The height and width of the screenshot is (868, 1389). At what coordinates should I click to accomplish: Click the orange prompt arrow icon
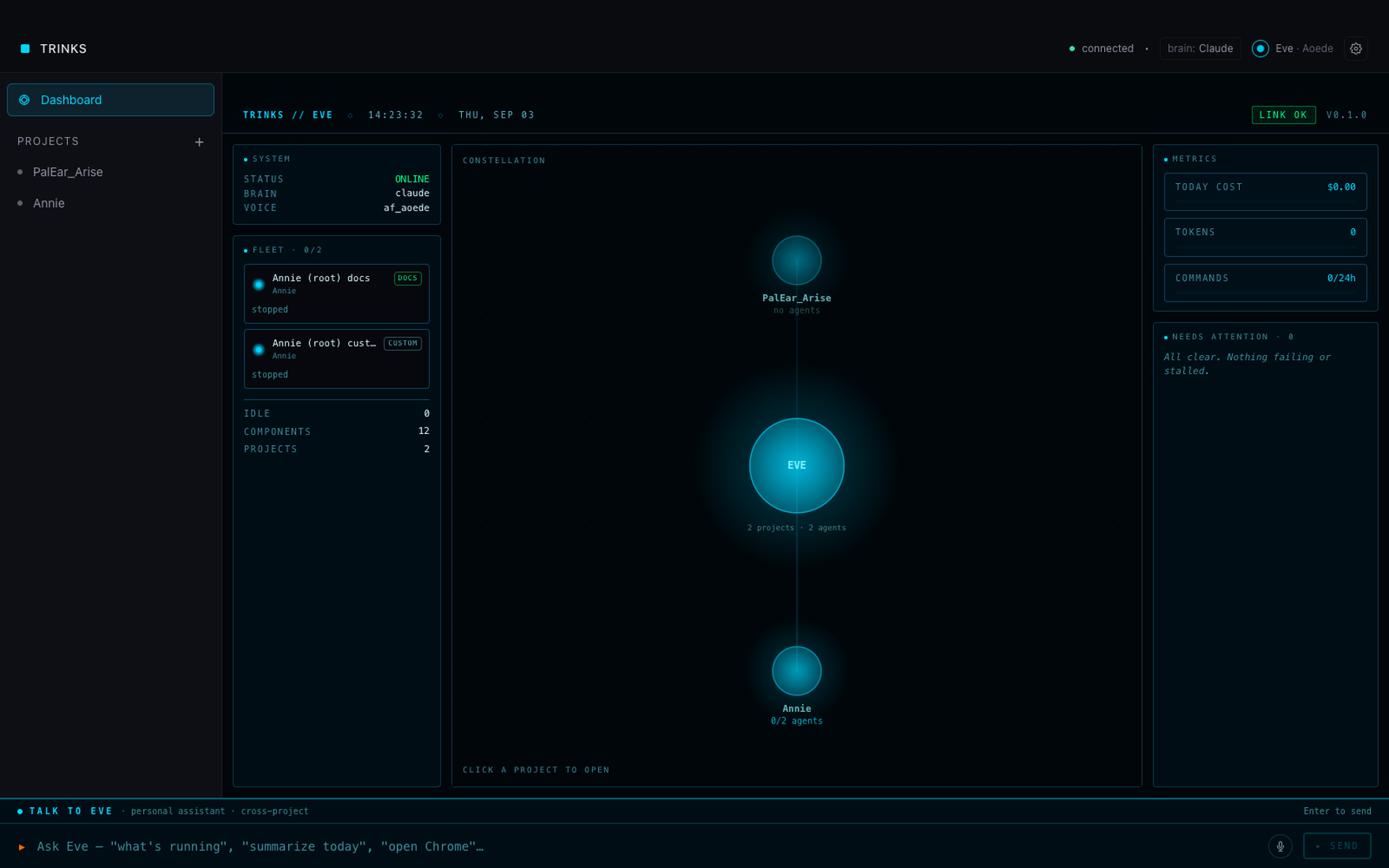coord(22,847)
